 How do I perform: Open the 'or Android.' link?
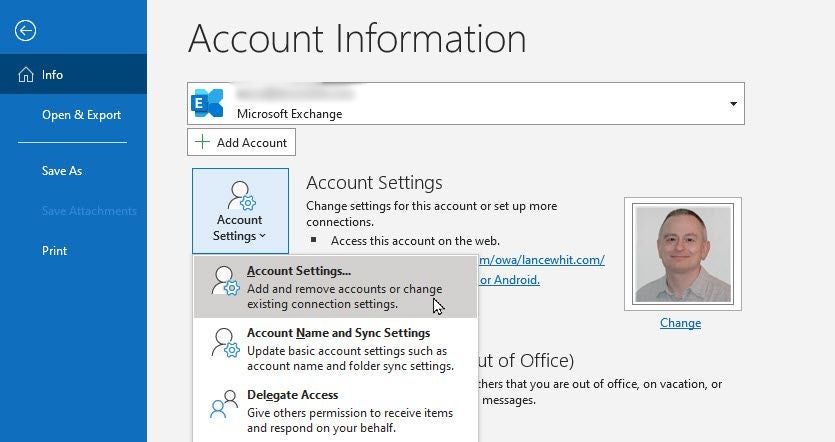[510, 280]
